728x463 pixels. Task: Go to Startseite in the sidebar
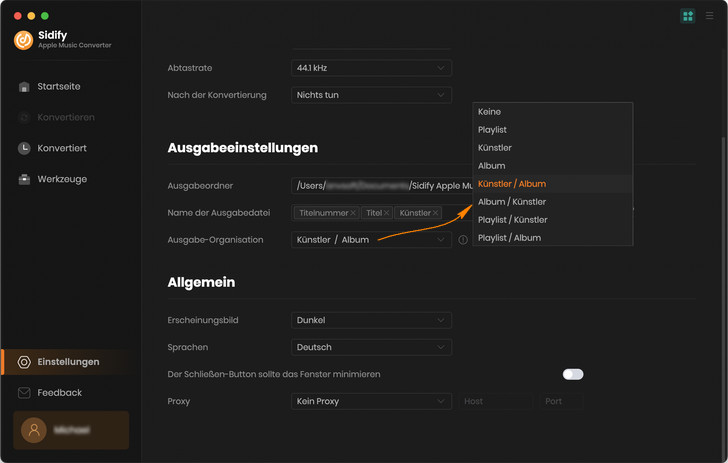58,87
